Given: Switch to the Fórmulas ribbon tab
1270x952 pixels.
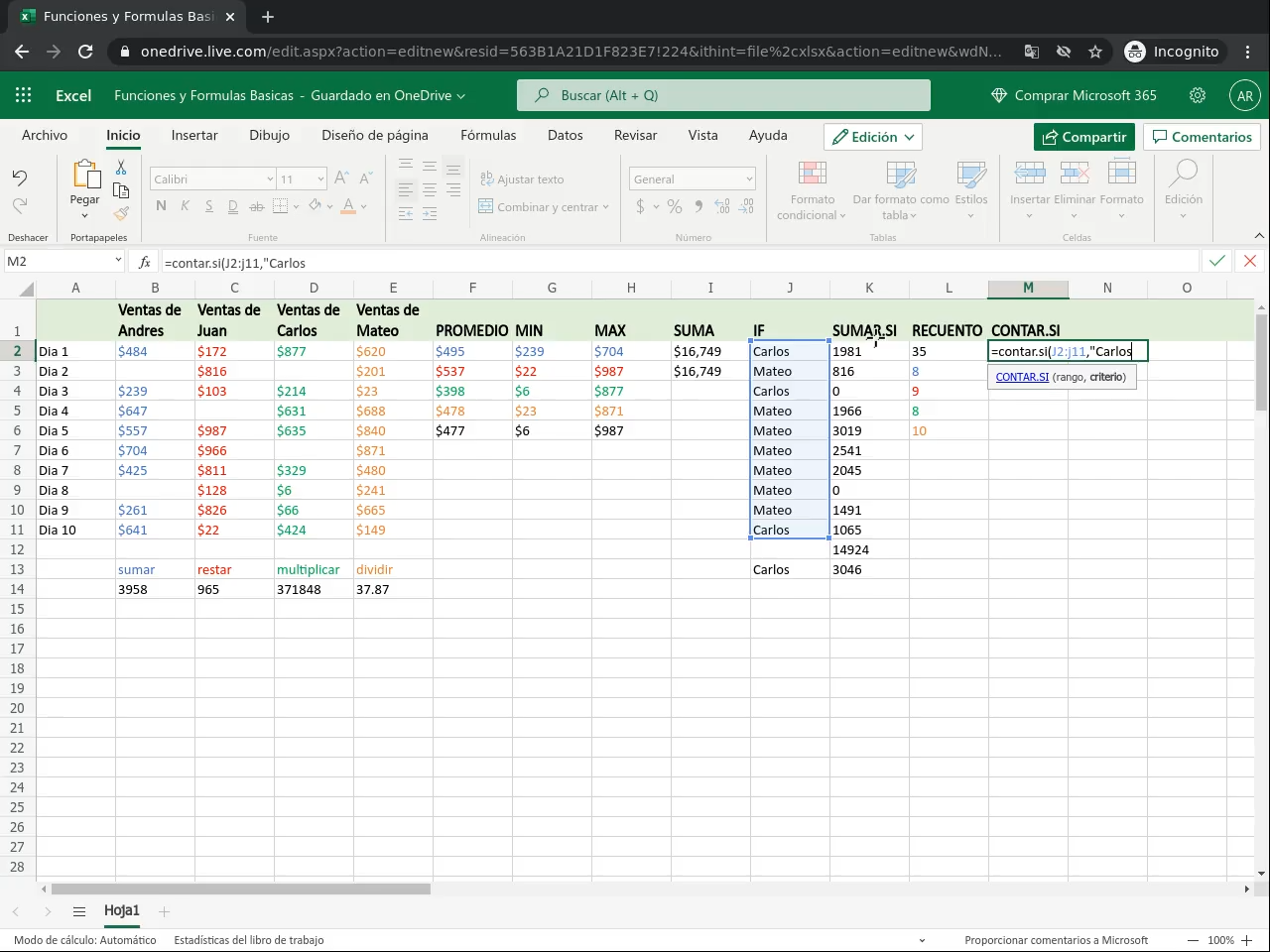Looking at the screenshot, I should click(x=488, y=135).
